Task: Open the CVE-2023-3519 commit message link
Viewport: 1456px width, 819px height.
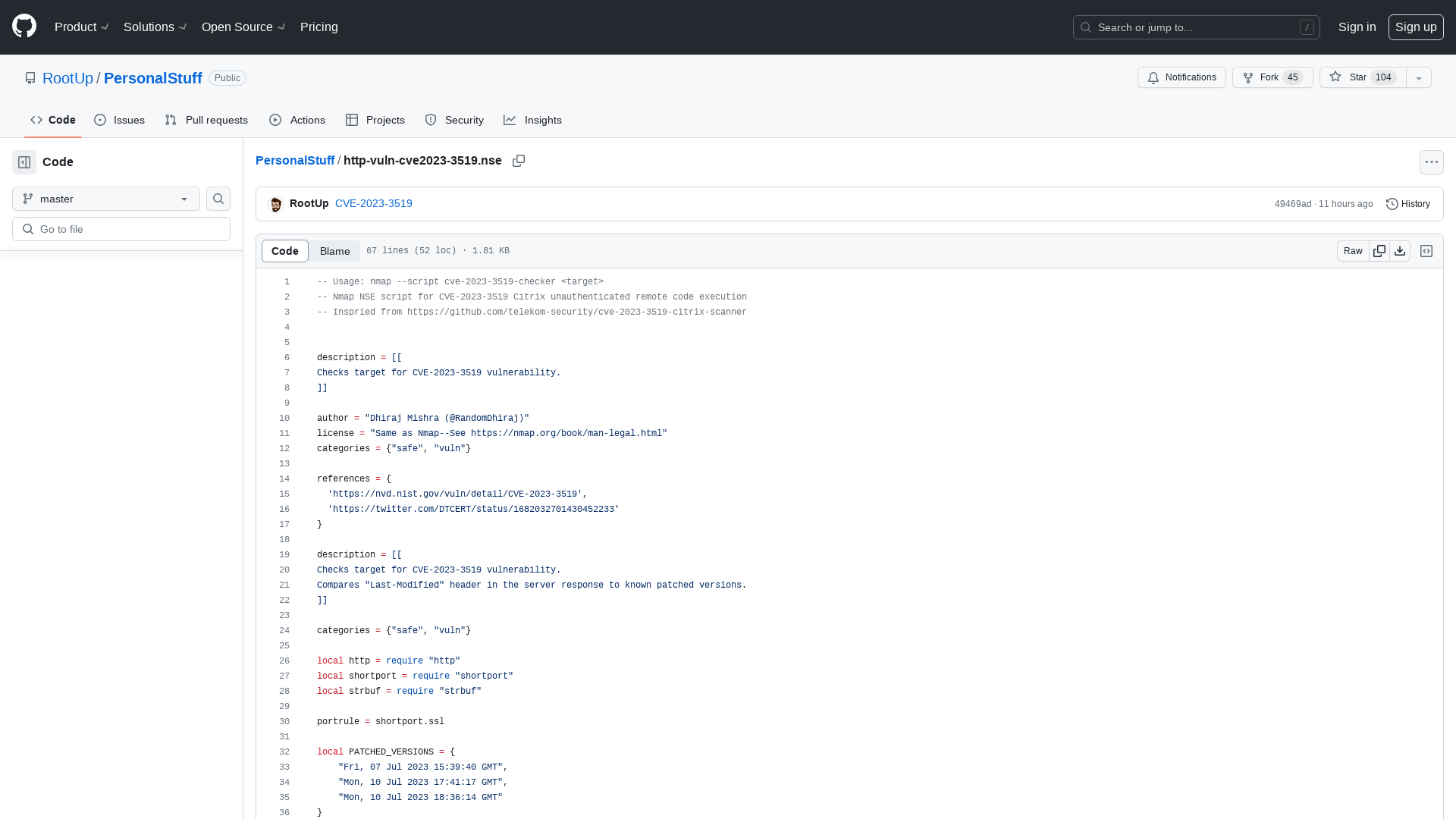Action: [374, 203]
